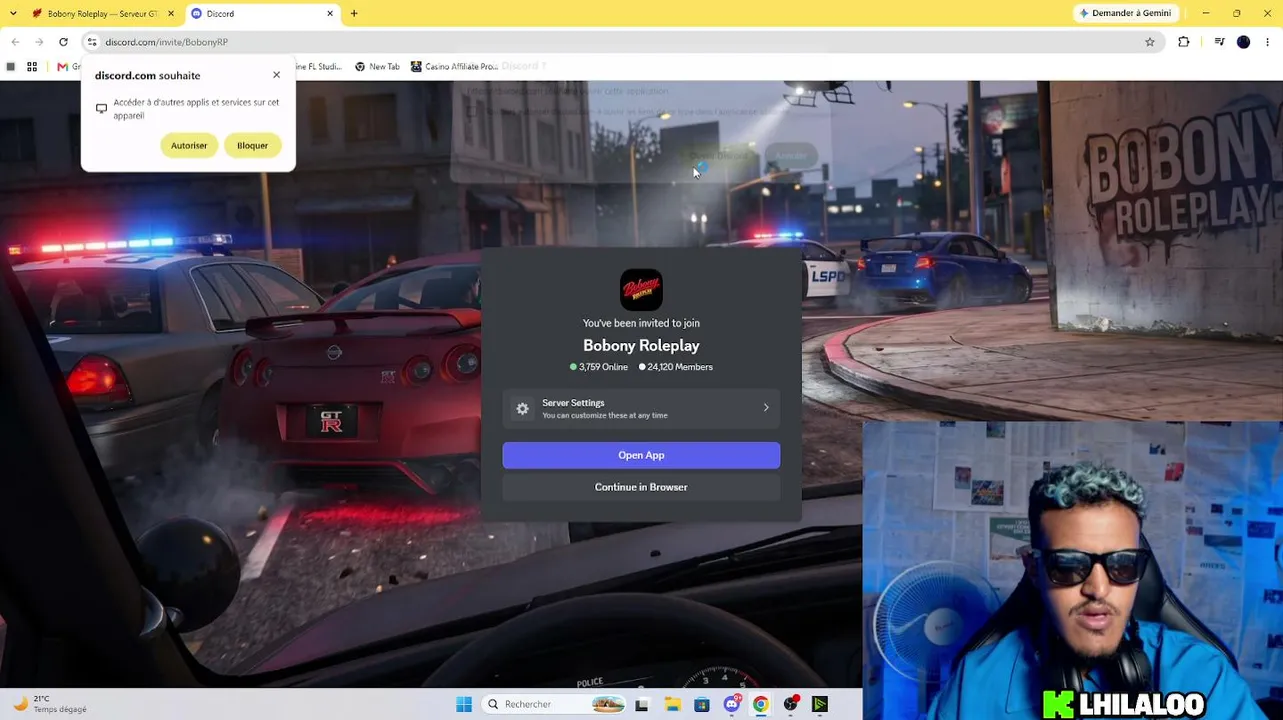Open Discord app from the taskbar

pyautogui.click(x=732, y=704)
